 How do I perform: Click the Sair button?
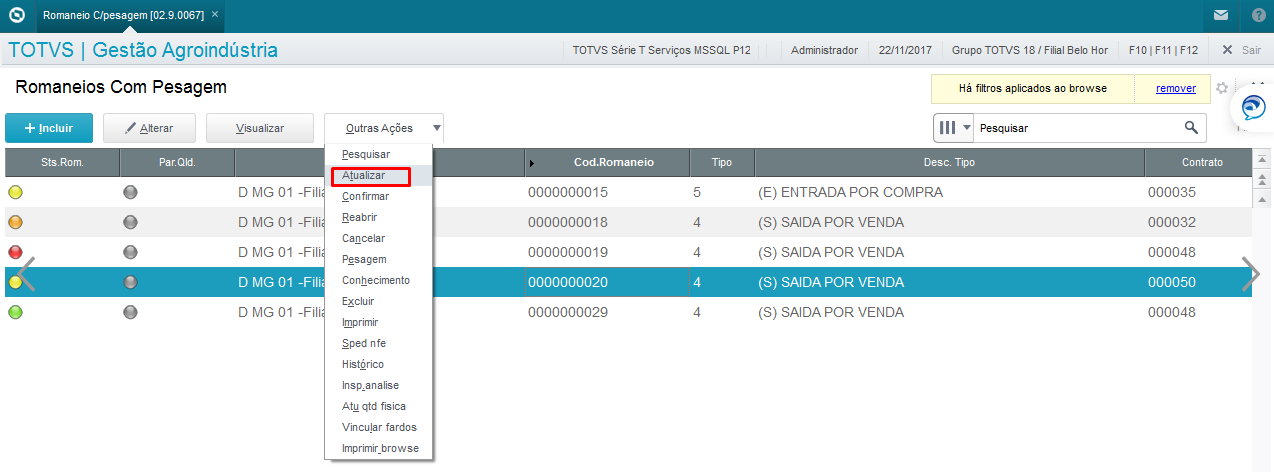point(1240,49)
